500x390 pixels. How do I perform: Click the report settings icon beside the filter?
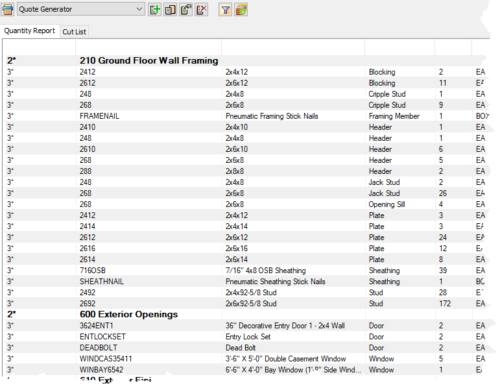click(241, 10)
